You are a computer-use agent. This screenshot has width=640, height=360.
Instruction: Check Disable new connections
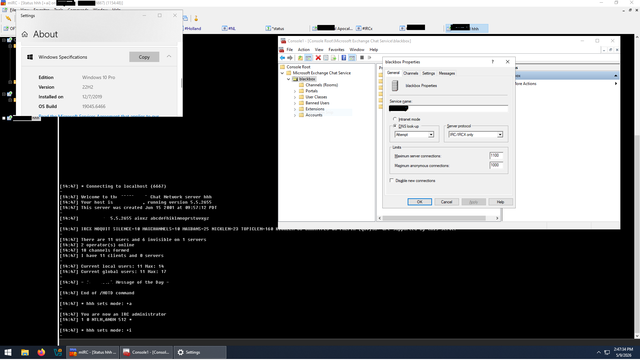coord(391,180)
